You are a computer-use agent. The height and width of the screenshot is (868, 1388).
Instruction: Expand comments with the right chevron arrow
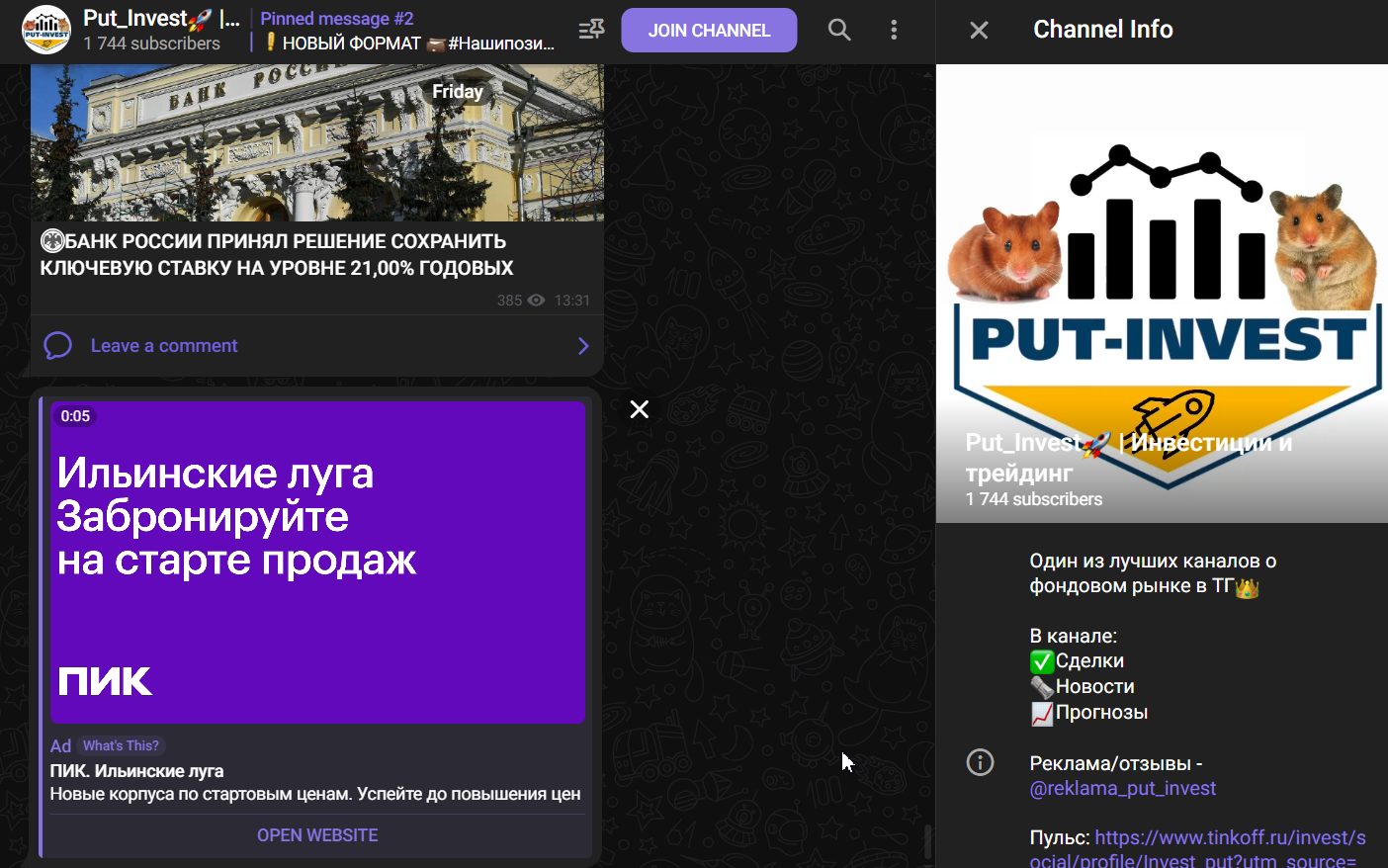coord(583,346)
